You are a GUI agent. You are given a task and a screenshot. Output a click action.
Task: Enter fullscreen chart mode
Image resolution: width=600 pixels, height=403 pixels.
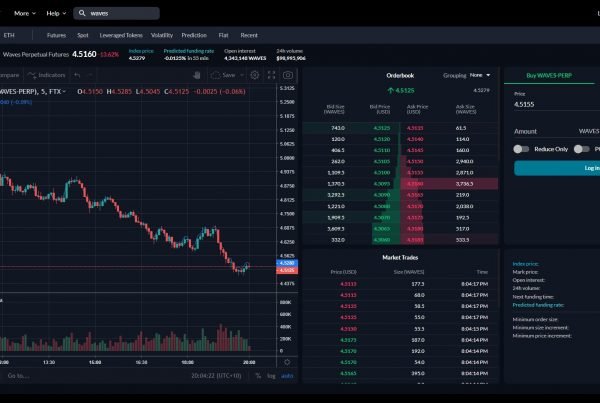(271, 75)
